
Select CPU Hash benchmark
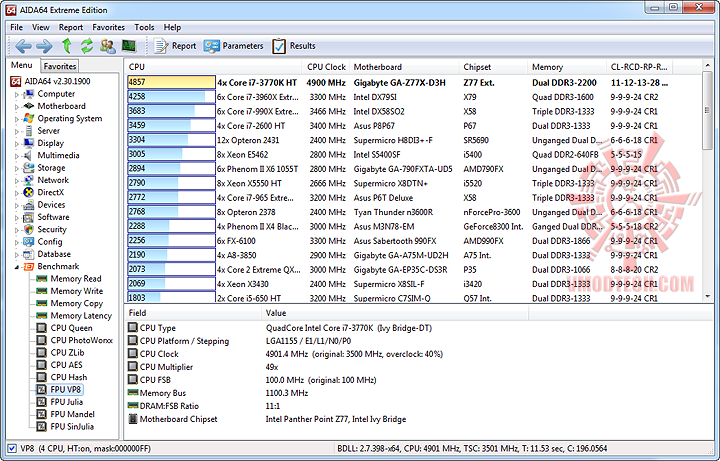(68, 377)
